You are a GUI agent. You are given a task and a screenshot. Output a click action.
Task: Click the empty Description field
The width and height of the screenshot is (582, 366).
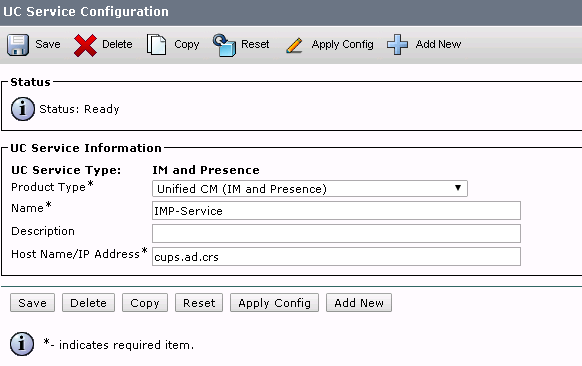(336, 233)
